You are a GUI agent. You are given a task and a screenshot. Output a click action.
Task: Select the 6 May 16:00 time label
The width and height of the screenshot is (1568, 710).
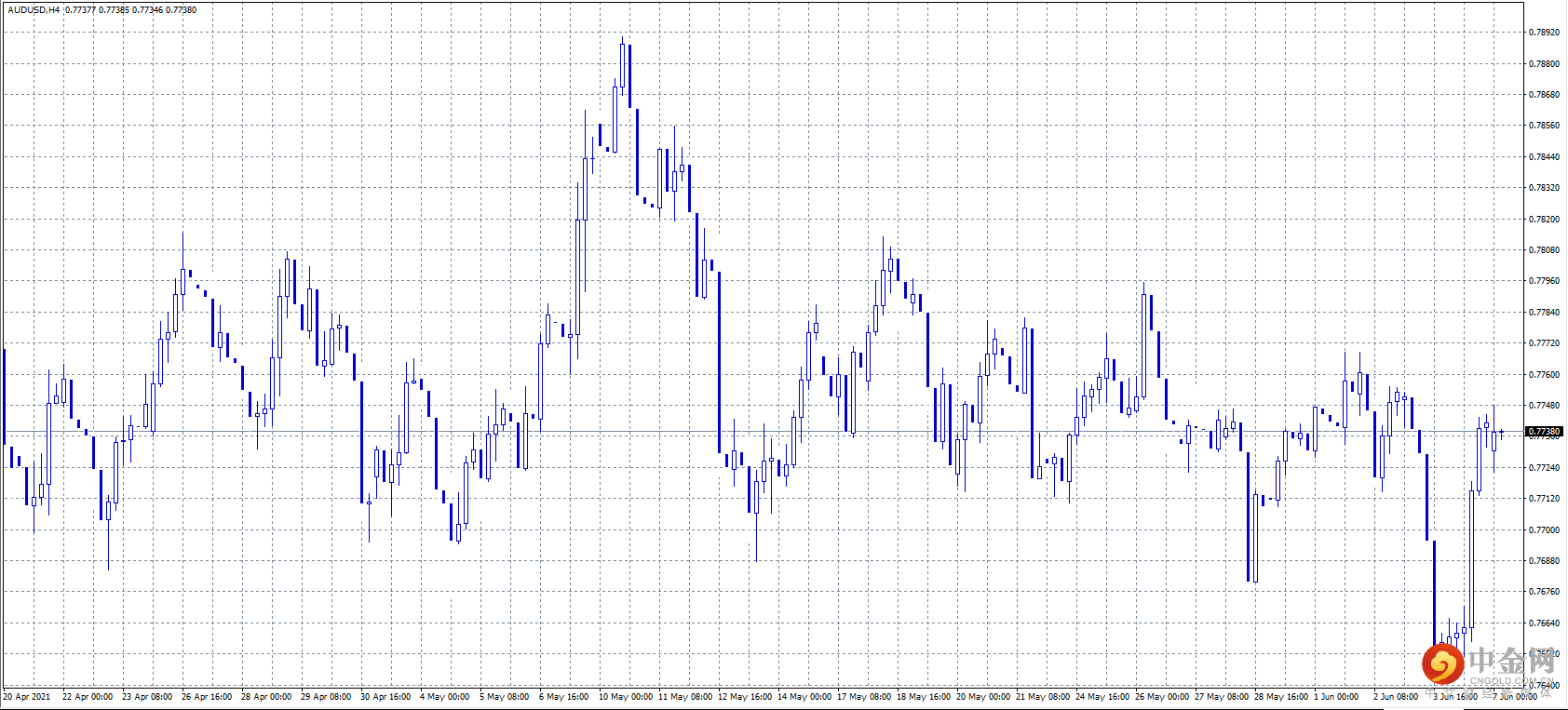click(564, 697)
